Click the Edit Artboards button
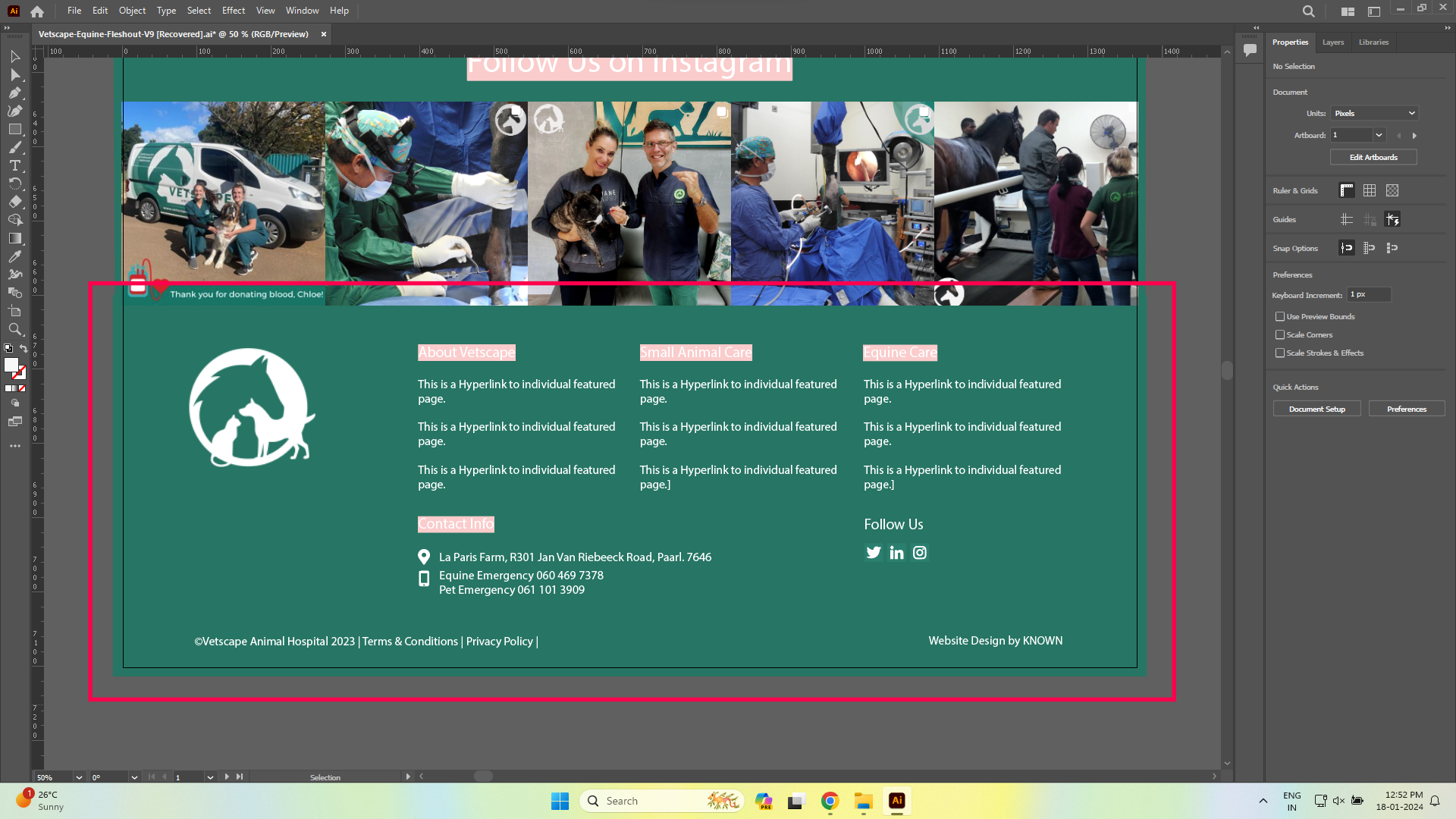Viewport: 1456px width, 819px height. point(1373,157)
